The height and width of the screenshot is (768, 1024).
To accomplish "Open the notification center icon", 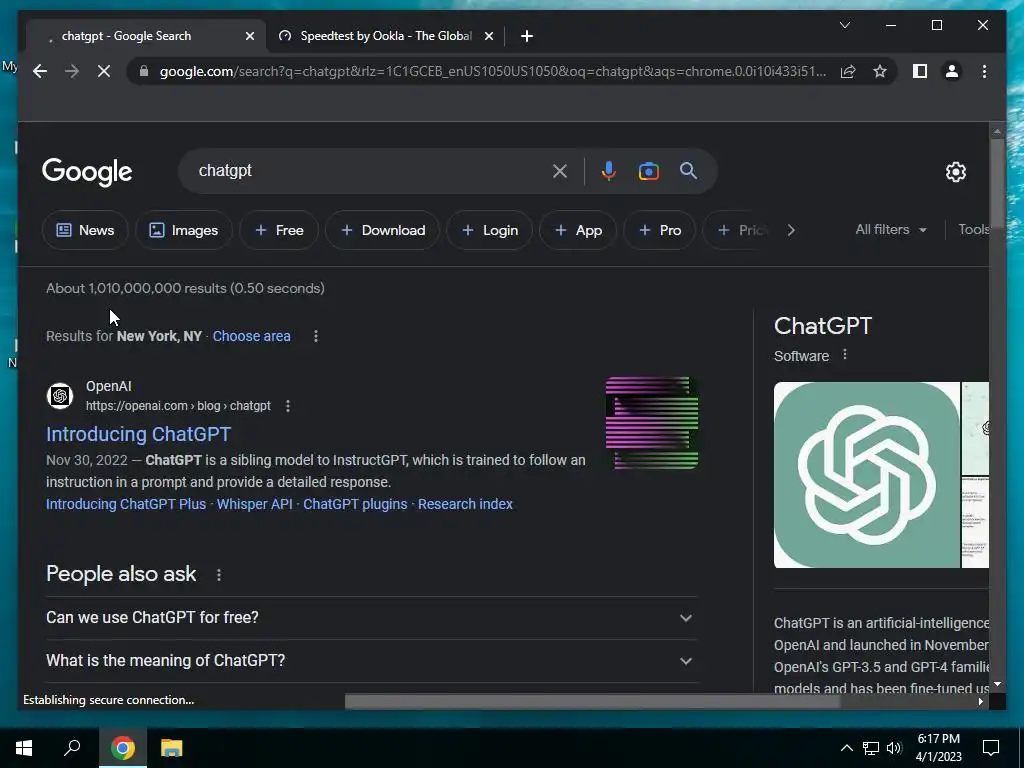I will click(x=991, y=748).
